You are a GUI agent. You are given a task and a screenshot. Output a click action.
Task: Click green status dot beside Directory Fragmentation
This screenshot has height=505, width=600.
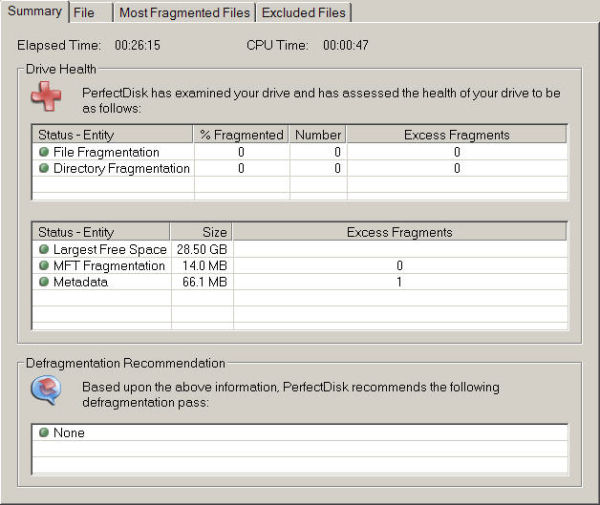pos(44,168)
